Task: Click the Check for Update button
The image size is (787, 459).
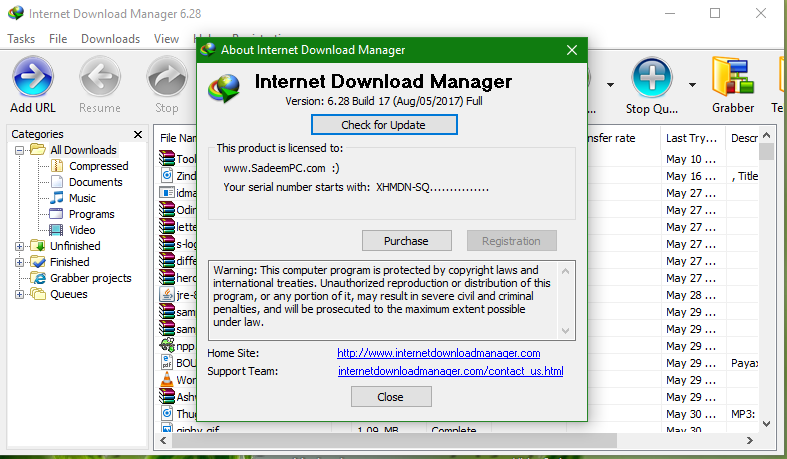Action: tap(384, 125)
